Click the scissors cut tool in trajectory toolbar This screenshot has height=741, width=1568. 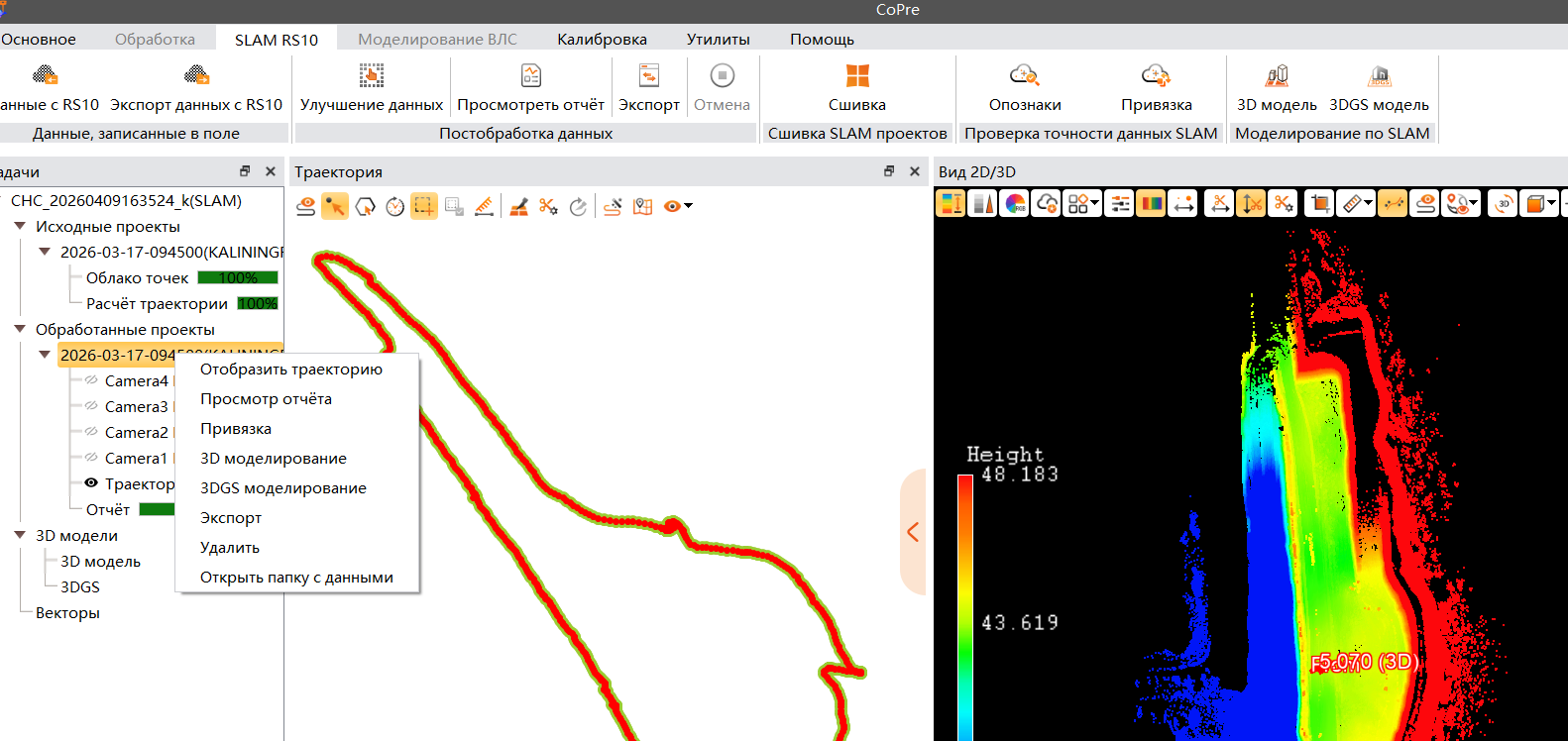click(548, 206)
